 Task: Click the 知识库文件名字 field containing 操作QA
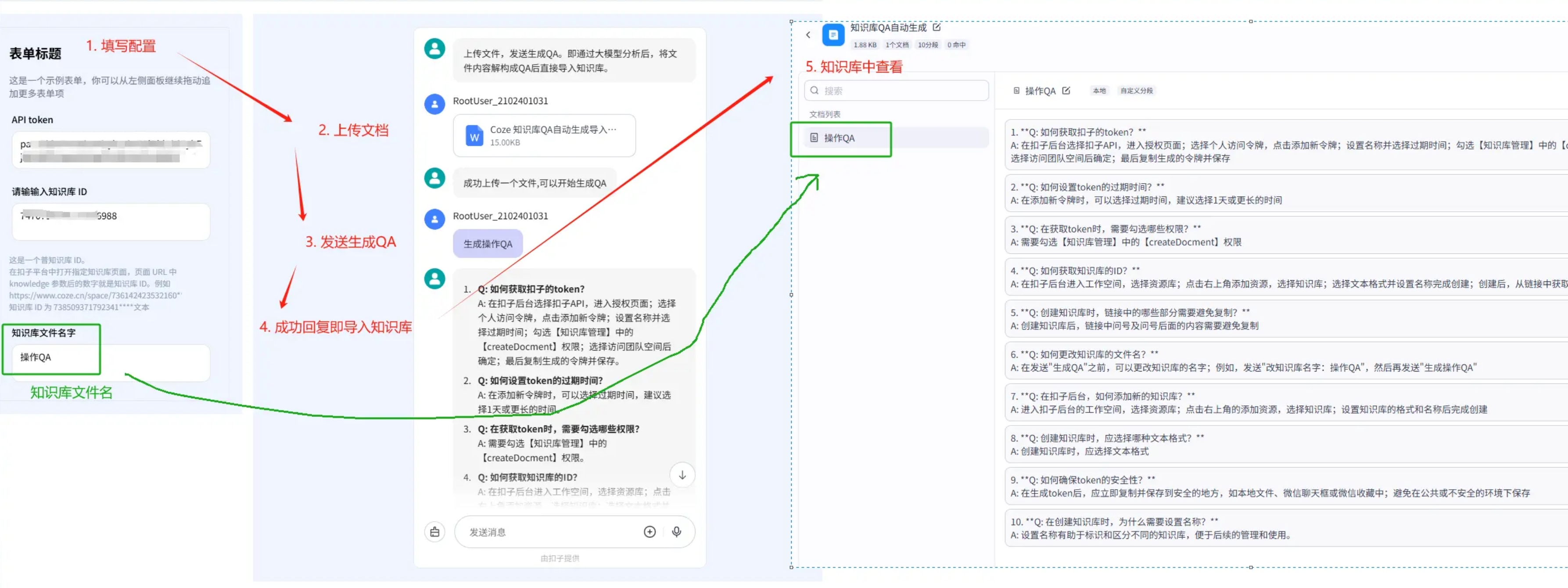pos(111,363)
